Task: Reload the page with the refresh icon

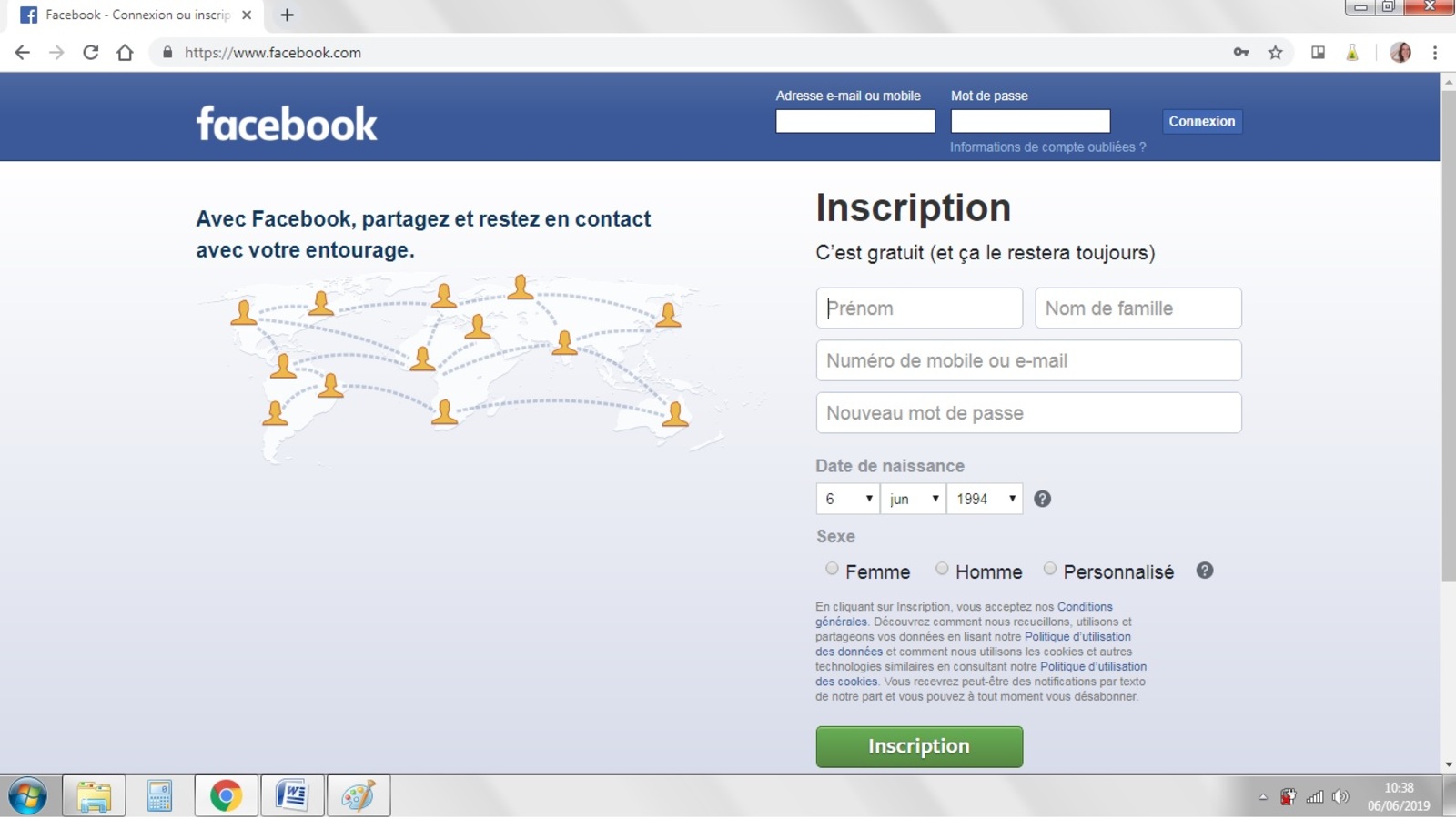Action: tap(91, 53)
